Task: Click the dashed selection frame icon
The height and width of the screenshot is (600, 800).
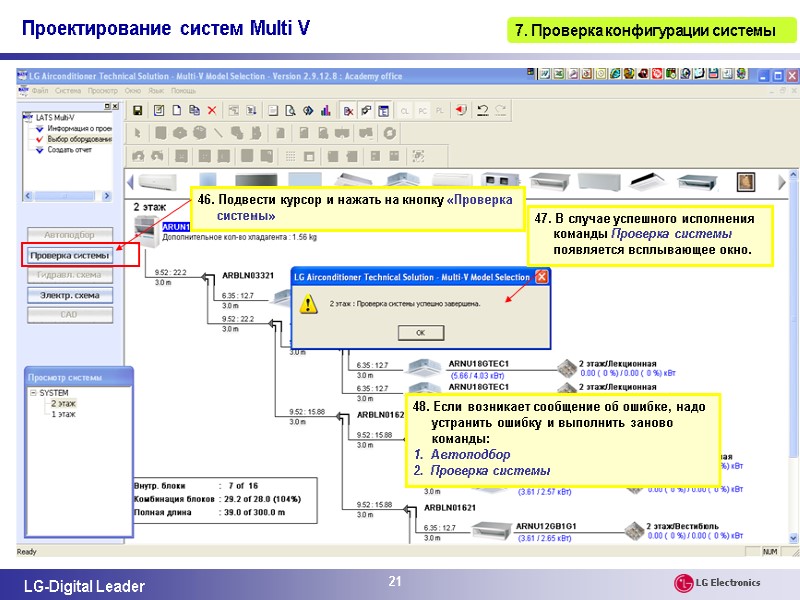Action: [418, 156]
